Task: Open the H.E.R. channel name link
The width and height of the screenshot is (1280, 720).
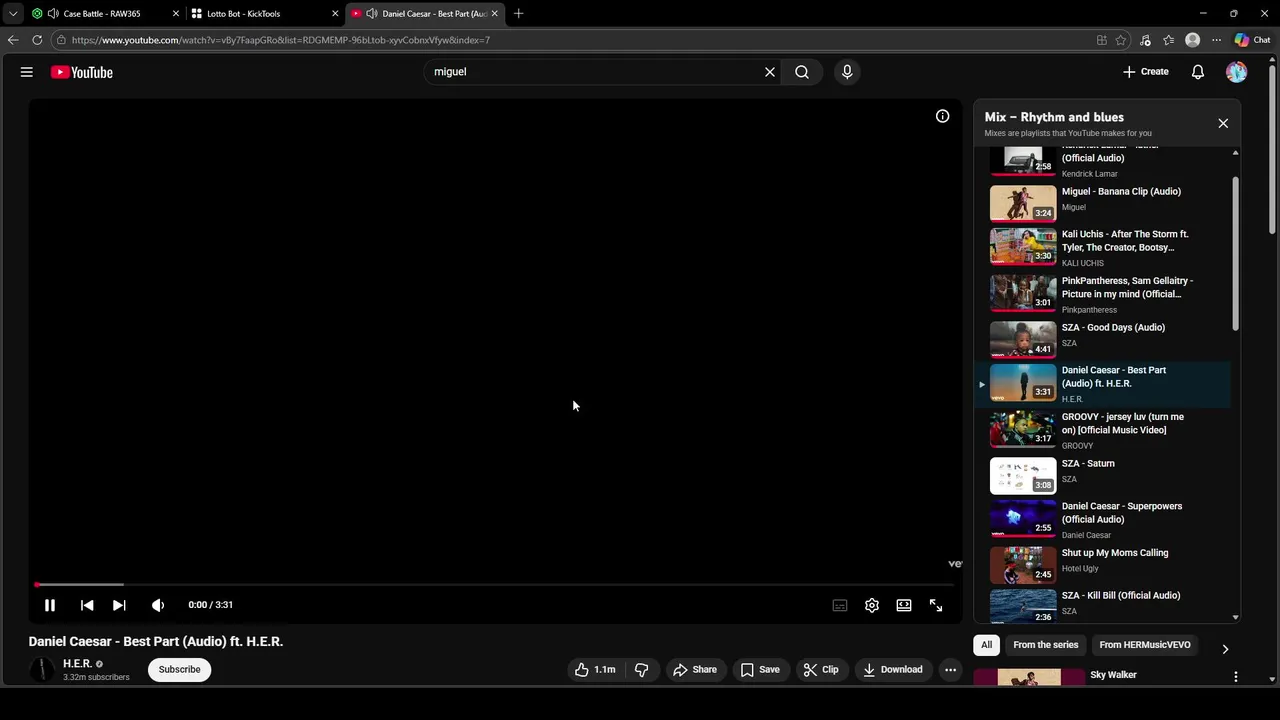Action: [x=77, y=664]
